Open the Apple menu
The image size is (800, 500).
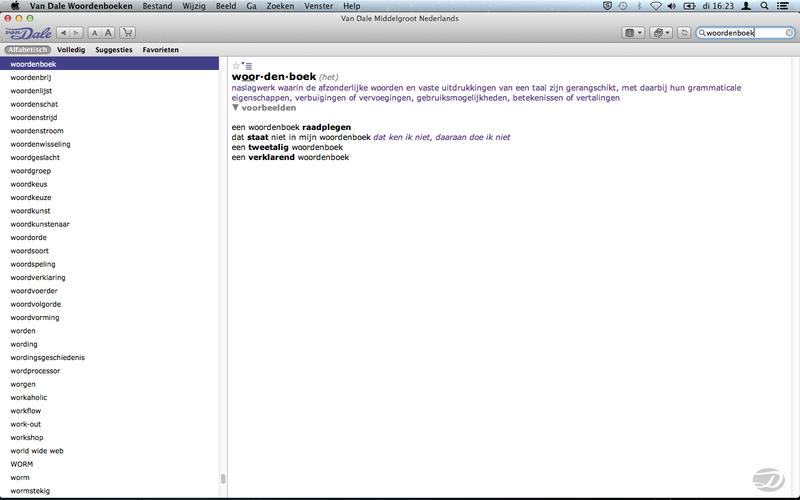tap(15, 6)
